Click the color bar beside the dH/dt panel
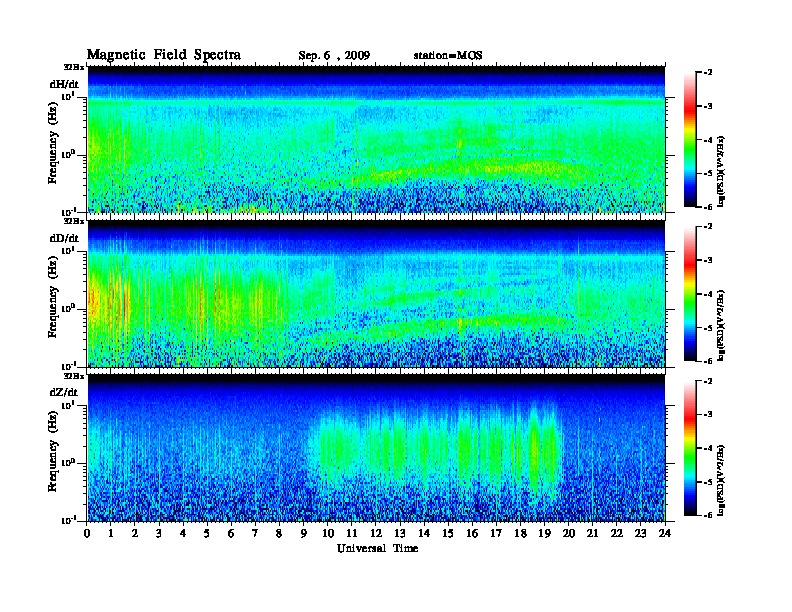 pyautogui.click(x=690, y=139)
